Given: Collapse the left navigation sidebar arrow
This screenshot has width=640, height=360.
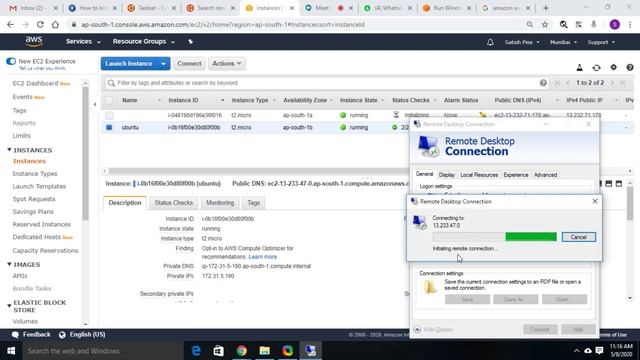Looking at the screenshot, I should click(95, 104).
